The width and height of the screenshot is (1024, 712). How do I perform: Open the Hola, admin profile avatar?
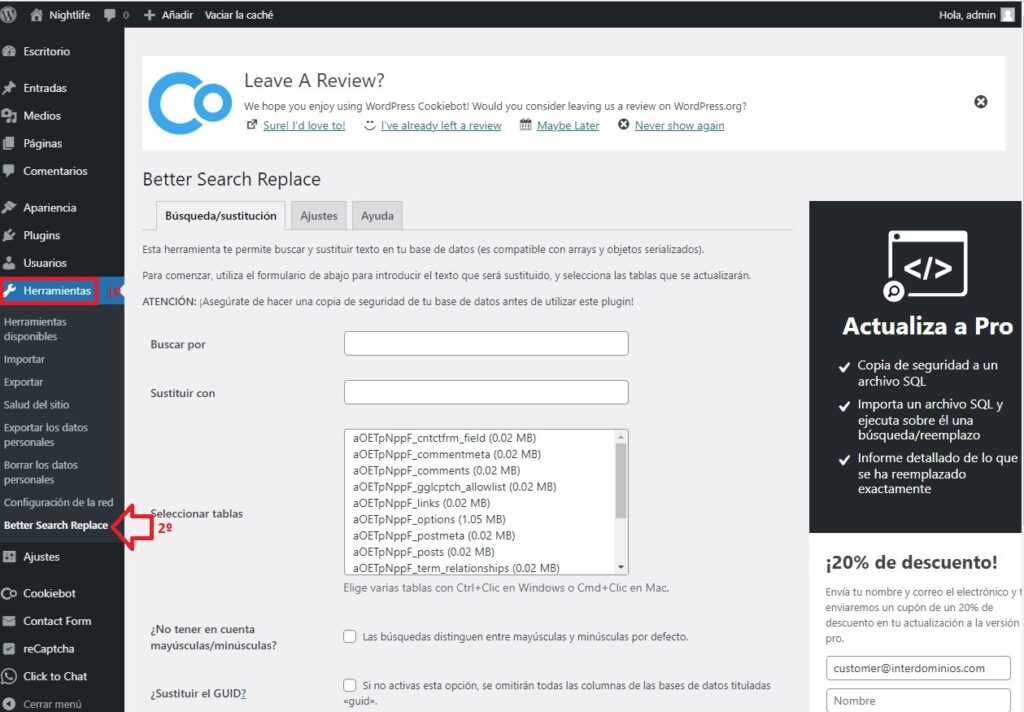pos(1008,14)
